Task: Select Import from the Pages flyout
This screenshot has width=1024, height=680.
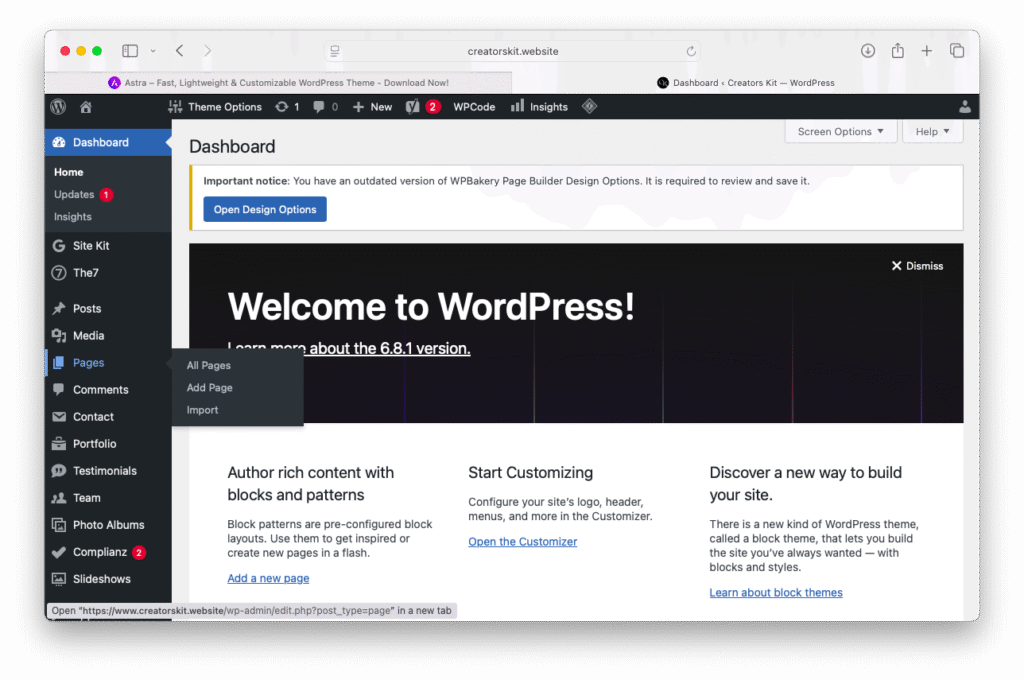Action: (202, 410)
